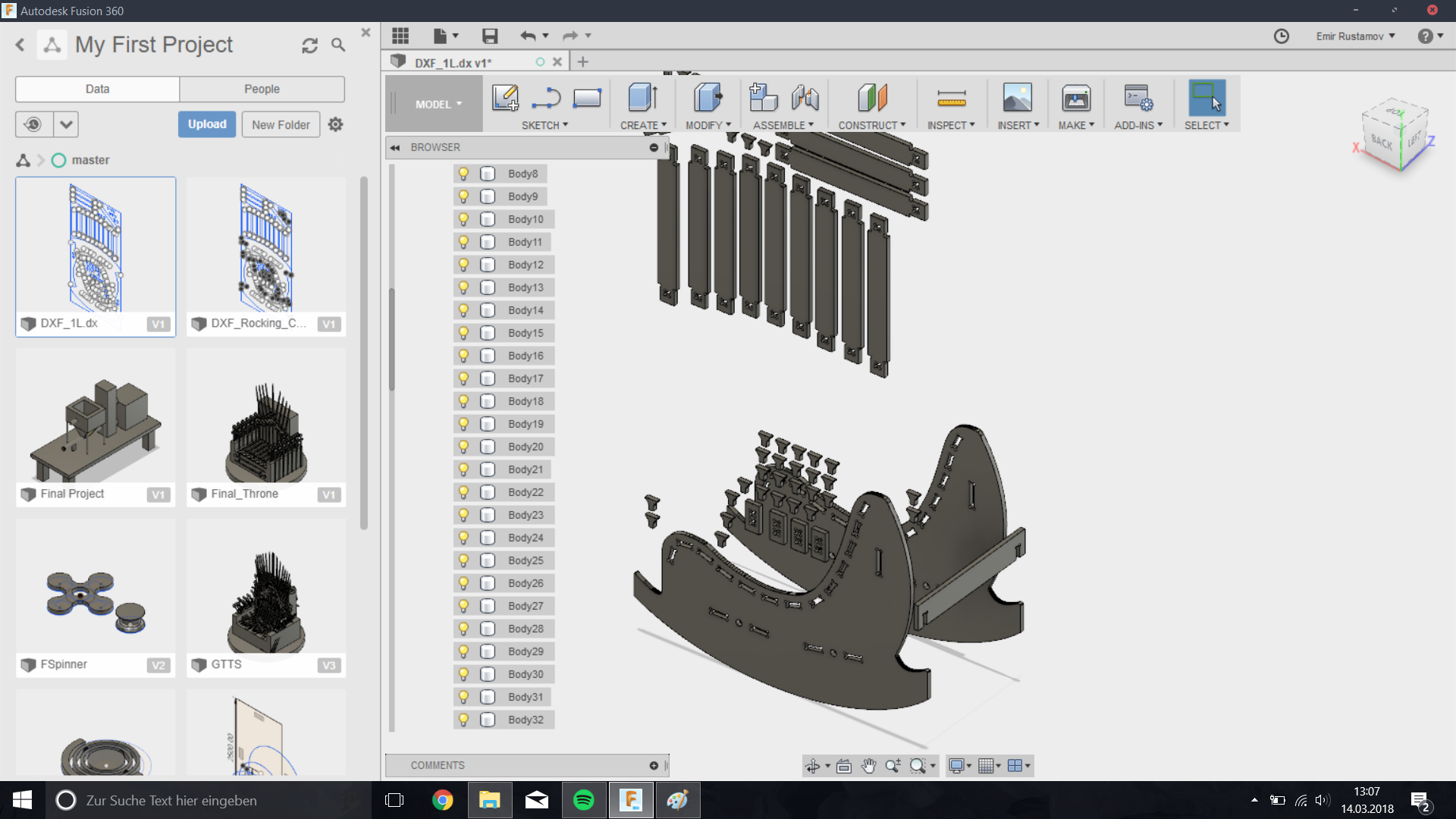Click the Pan hand navigation icon
This screenshot has width=1456, height=819.
(868, 766)
